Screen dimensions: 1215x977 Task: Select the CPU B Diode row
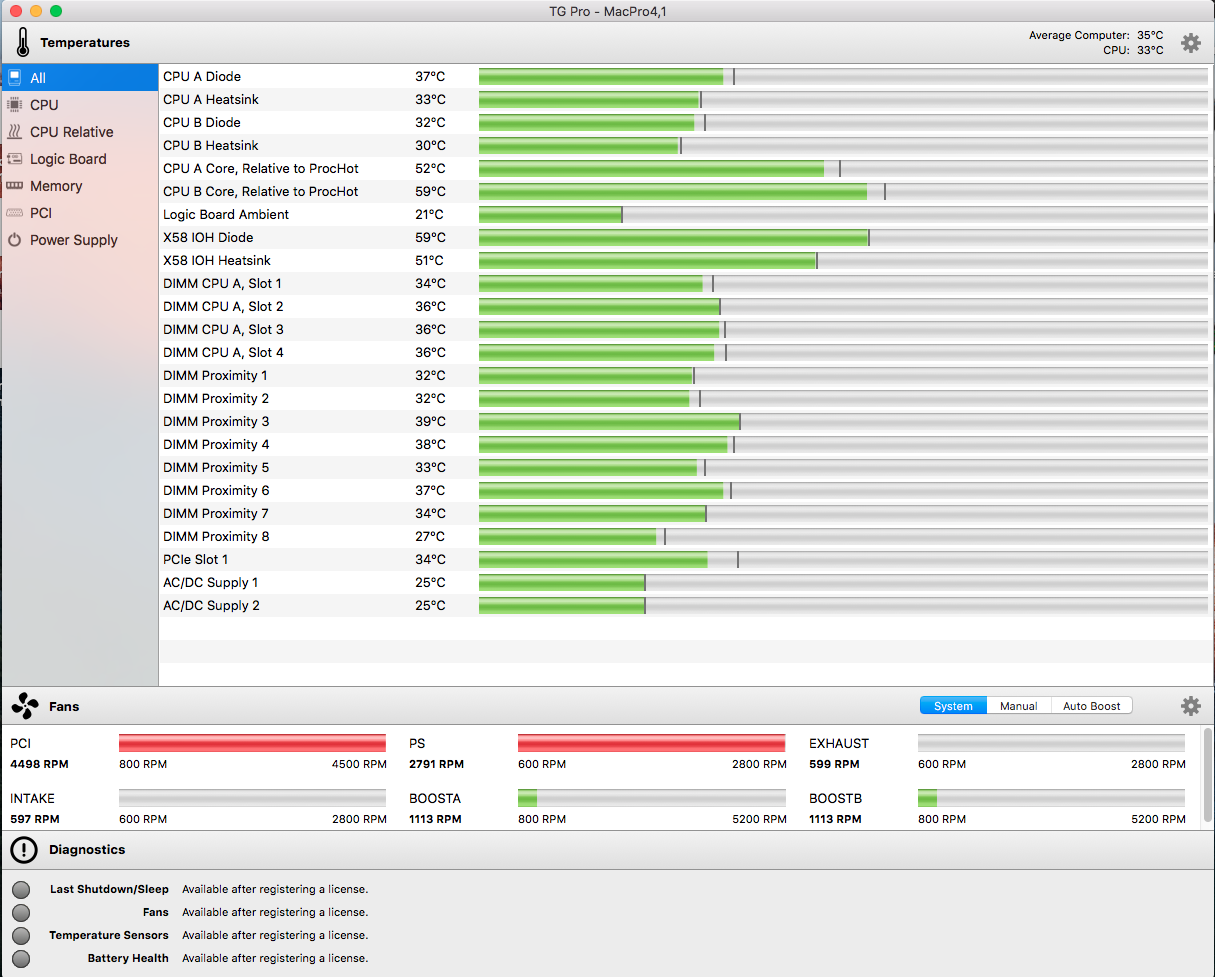click(686, 122)
